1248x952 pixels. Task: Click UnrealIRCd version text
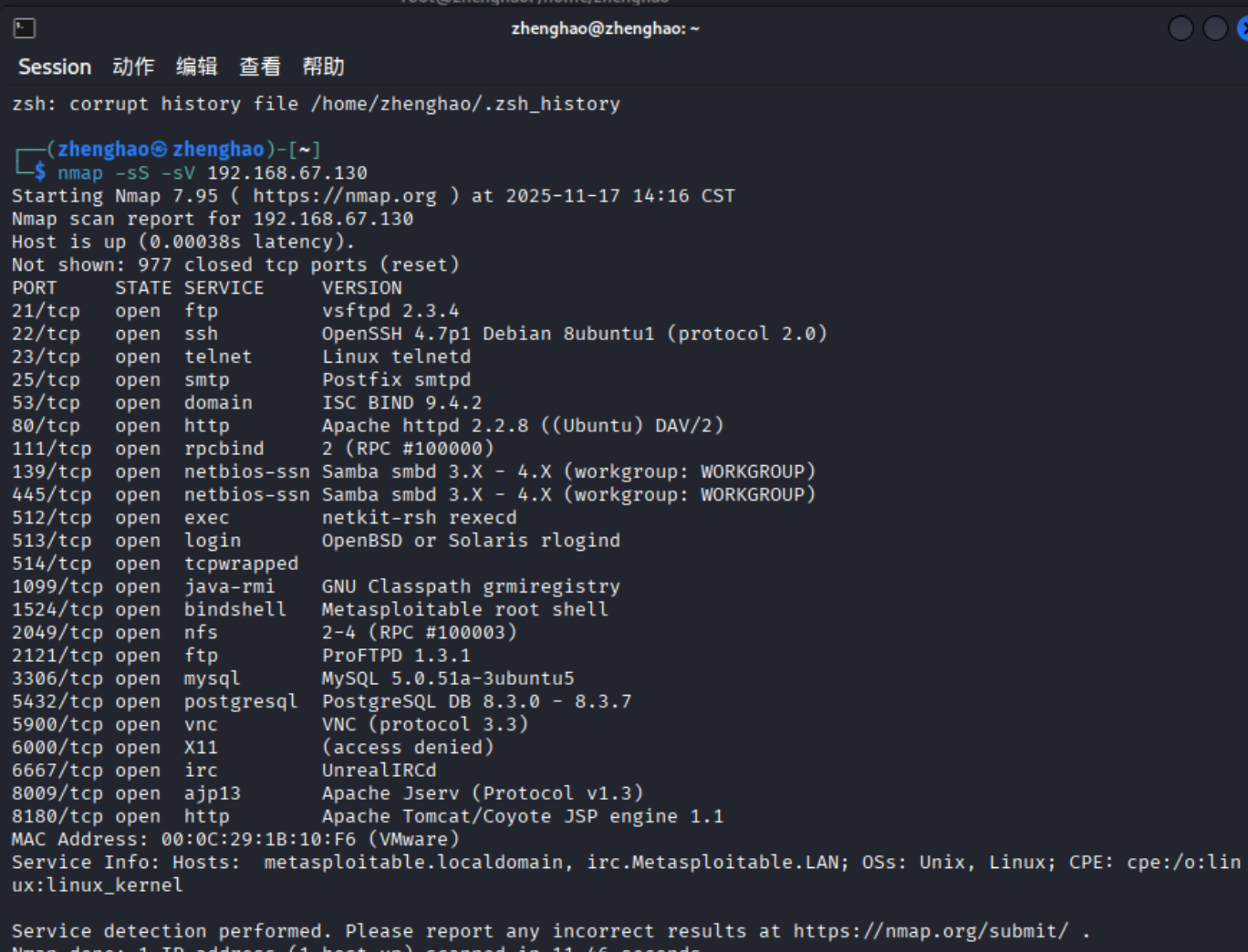tap(380, 771)
